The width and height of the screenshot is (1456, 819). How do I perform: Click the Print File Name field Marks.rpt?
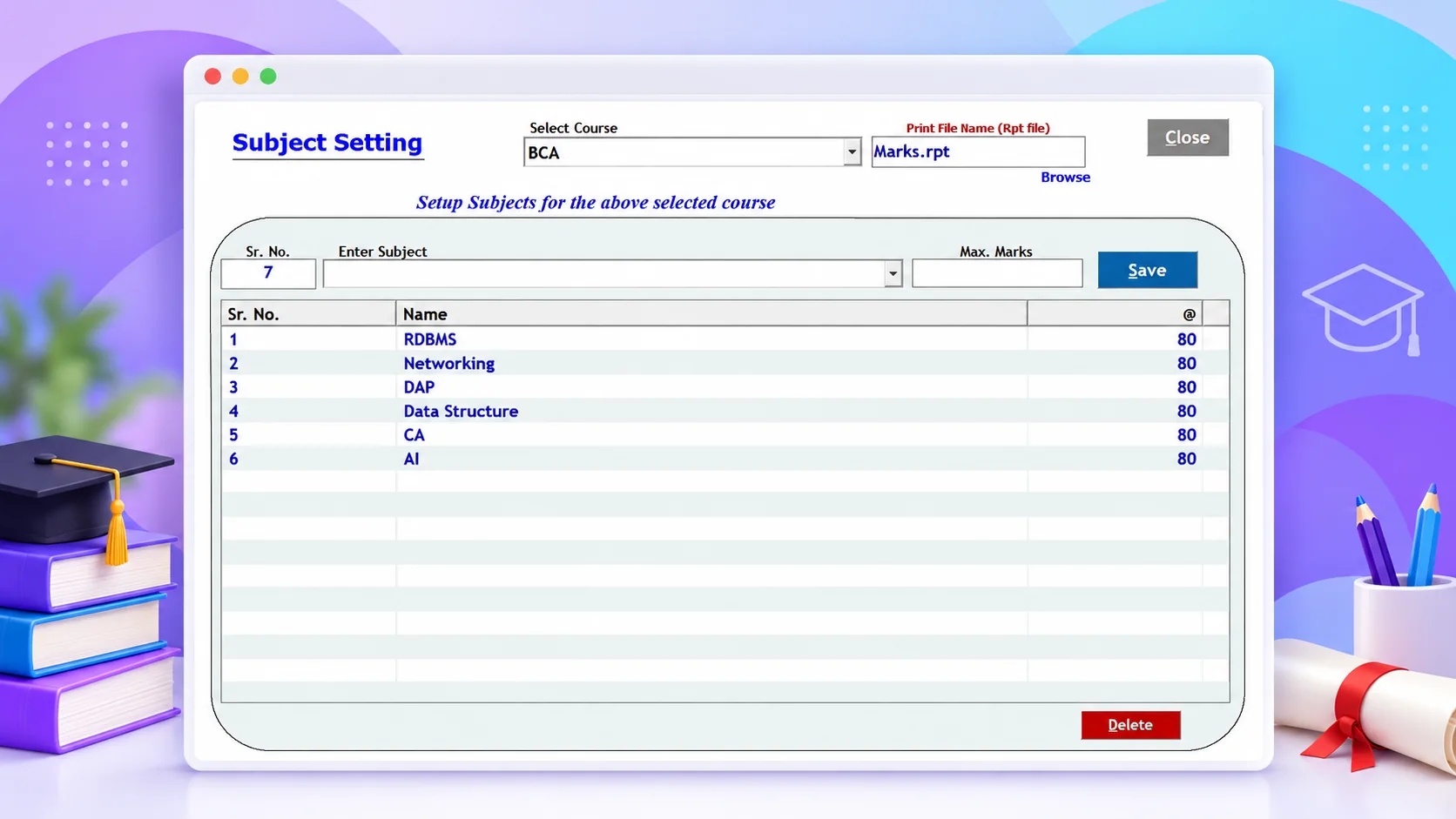978,151
